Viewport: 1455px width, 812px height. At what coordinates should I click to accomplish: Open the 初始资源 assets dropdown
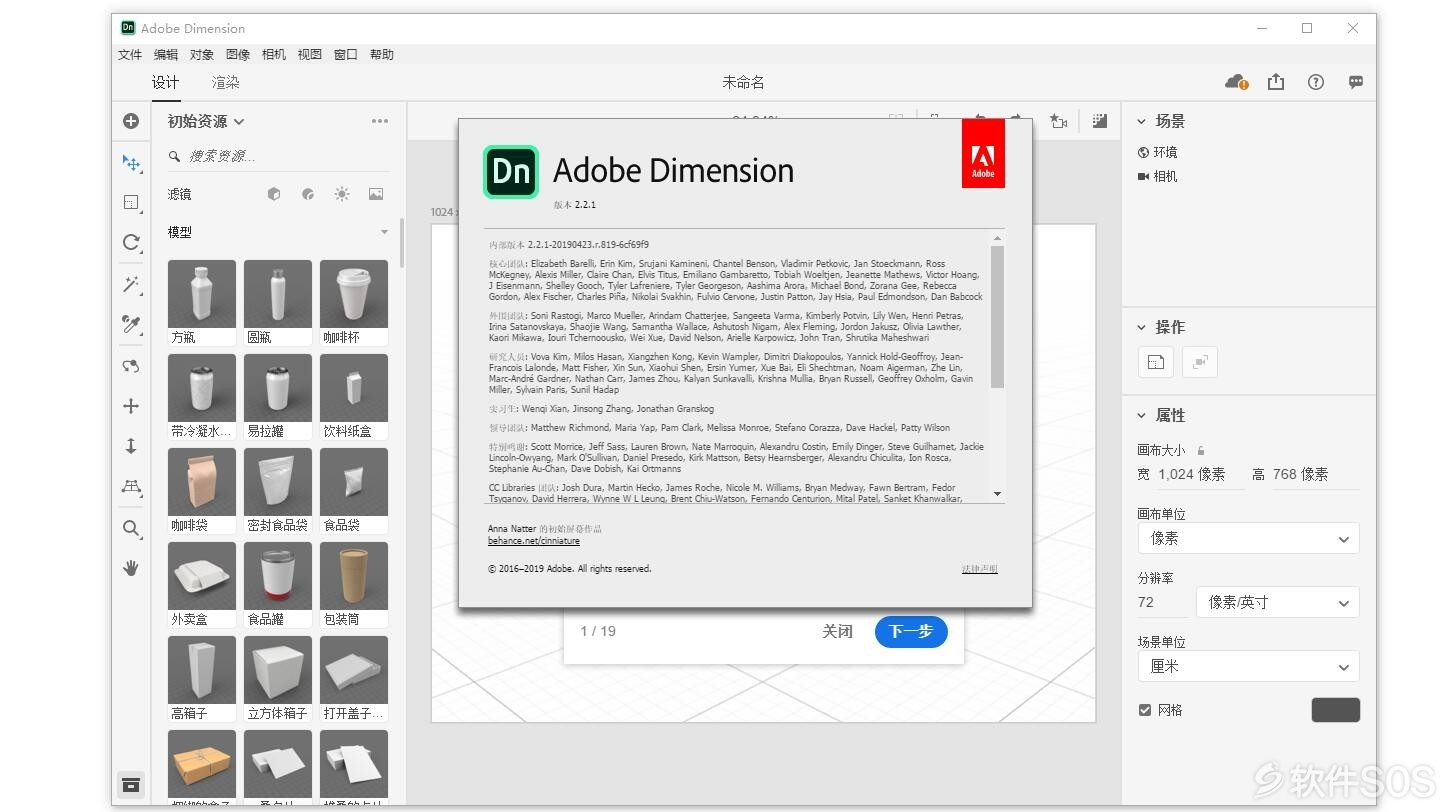click(206, 121)
